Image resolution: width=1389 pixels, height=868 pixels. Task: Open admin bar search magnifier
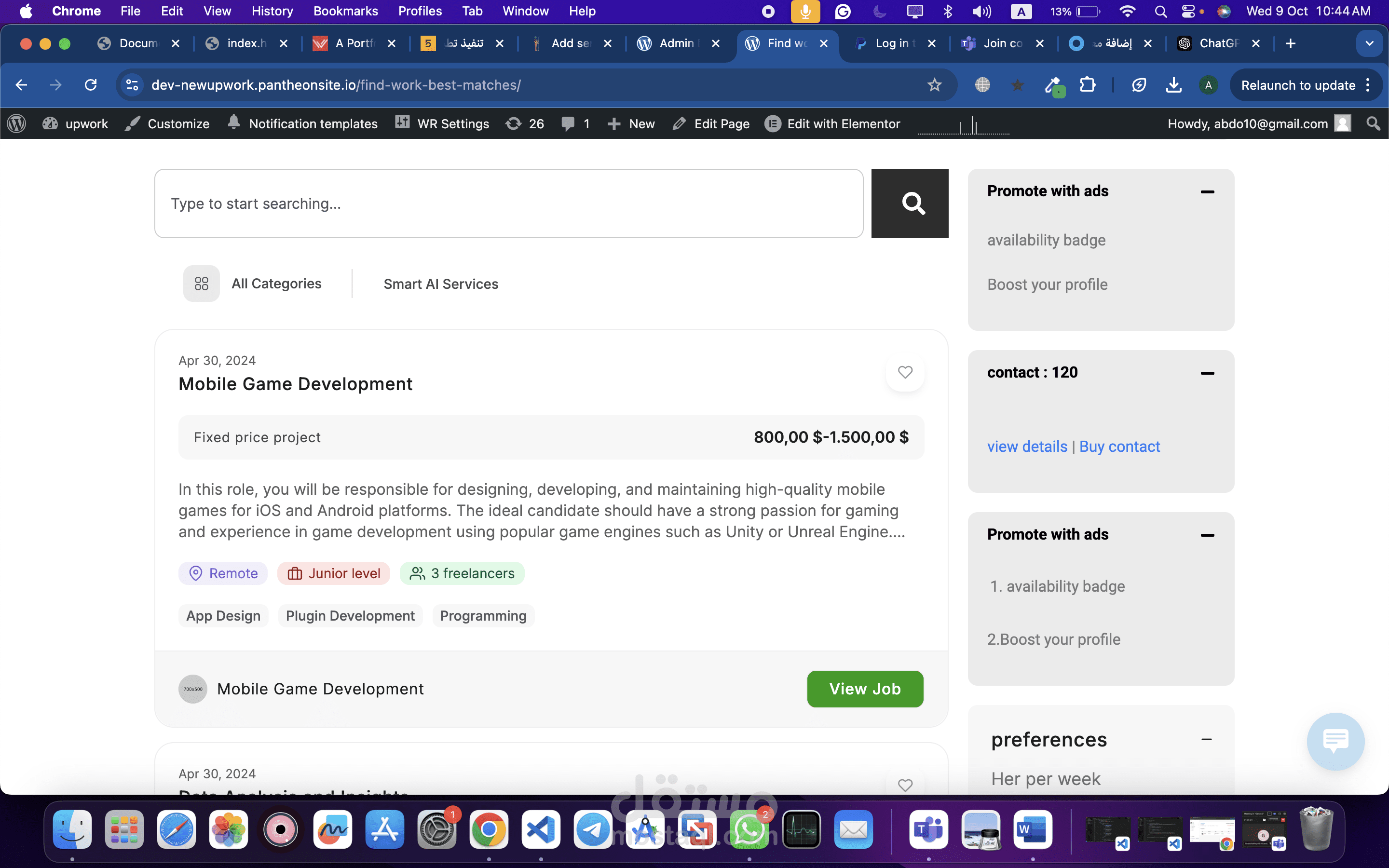1373,123
